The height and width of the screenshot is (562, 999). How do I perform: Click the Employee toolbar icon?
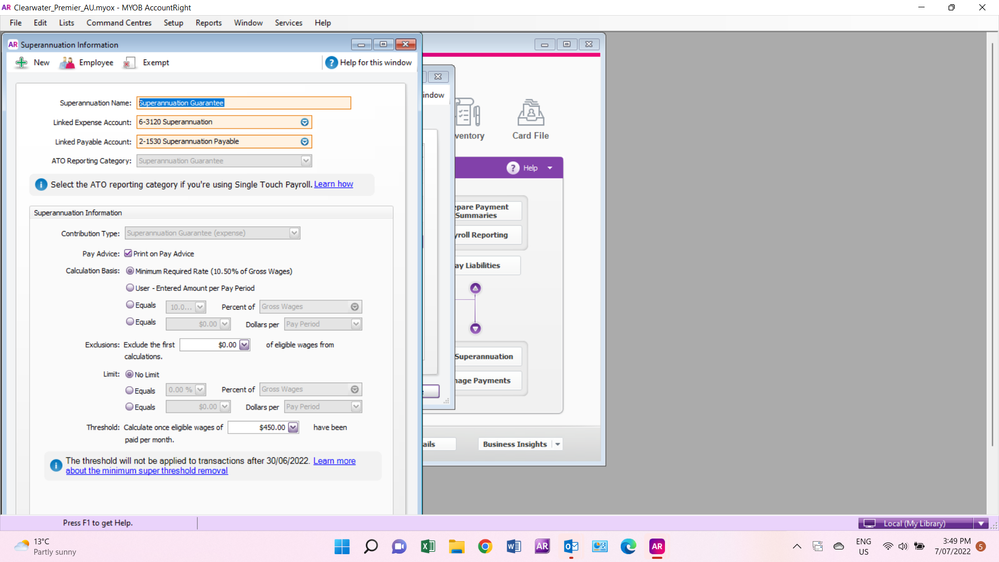click(x=67, y=63)
